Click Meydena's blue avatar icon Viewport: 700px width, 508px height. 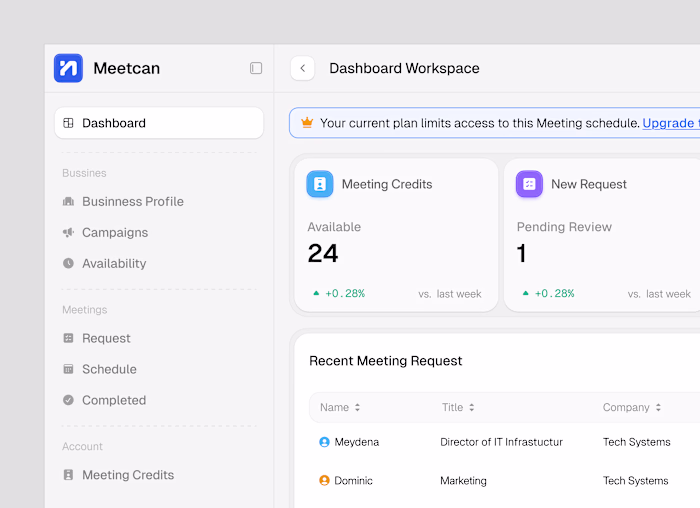325,442
